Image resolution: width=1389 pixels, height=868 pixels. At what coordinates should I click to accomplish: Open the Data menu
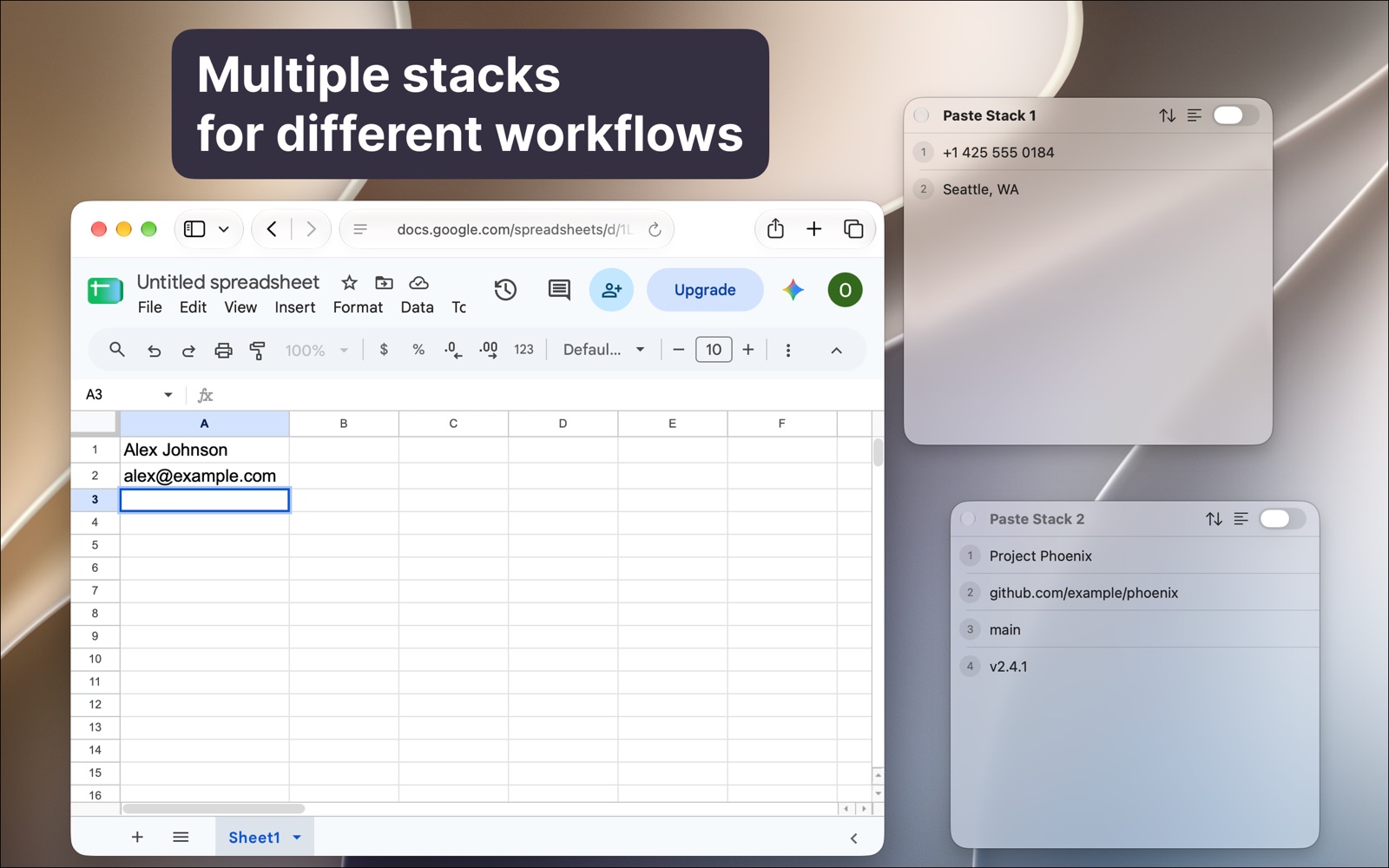coord(417,307)
